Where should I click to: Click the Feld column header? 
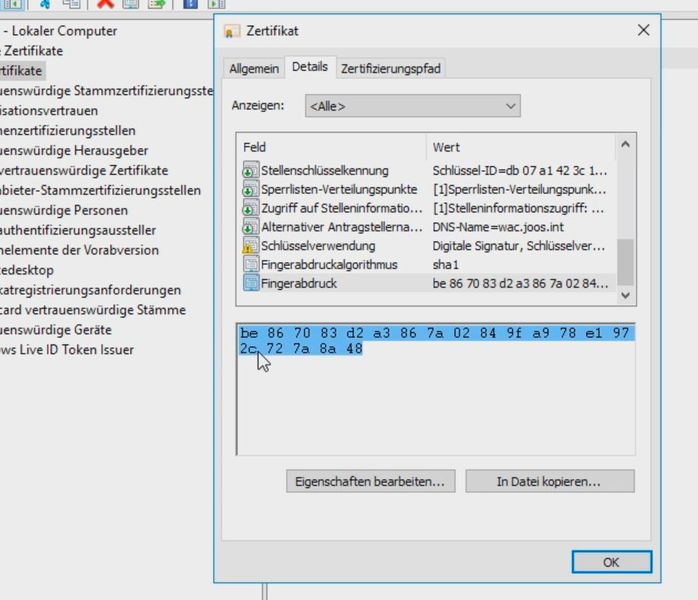tap(332, 147)
